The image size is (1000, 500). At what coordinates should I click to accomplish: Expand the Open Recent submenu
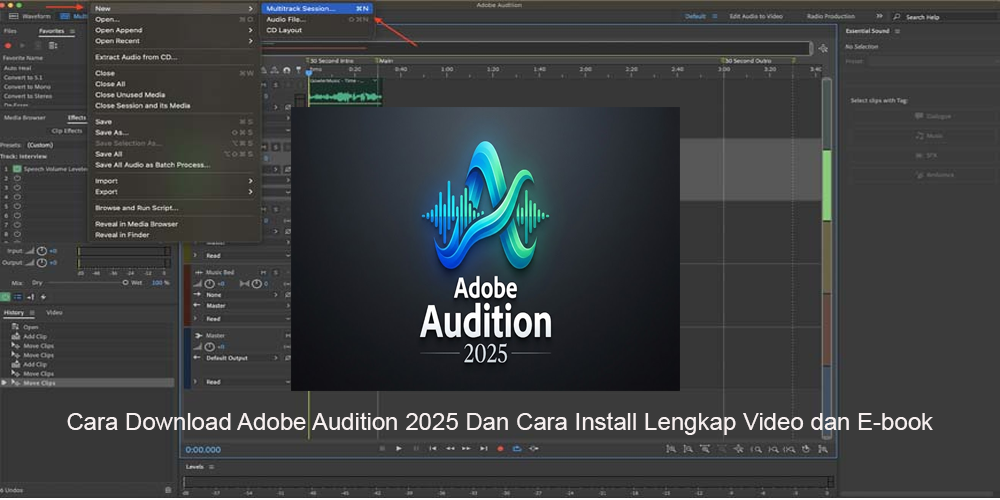pos(174,41)
